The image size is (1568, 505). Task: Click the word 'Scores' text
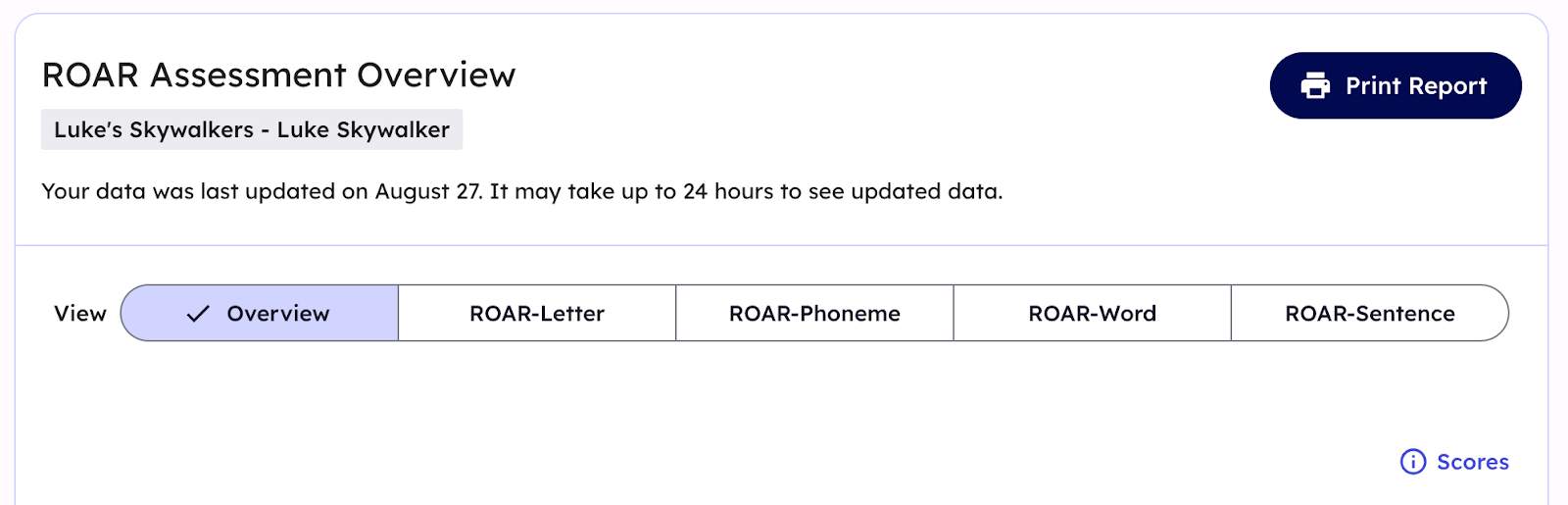pyautogui.click(x=1473, y=462)
